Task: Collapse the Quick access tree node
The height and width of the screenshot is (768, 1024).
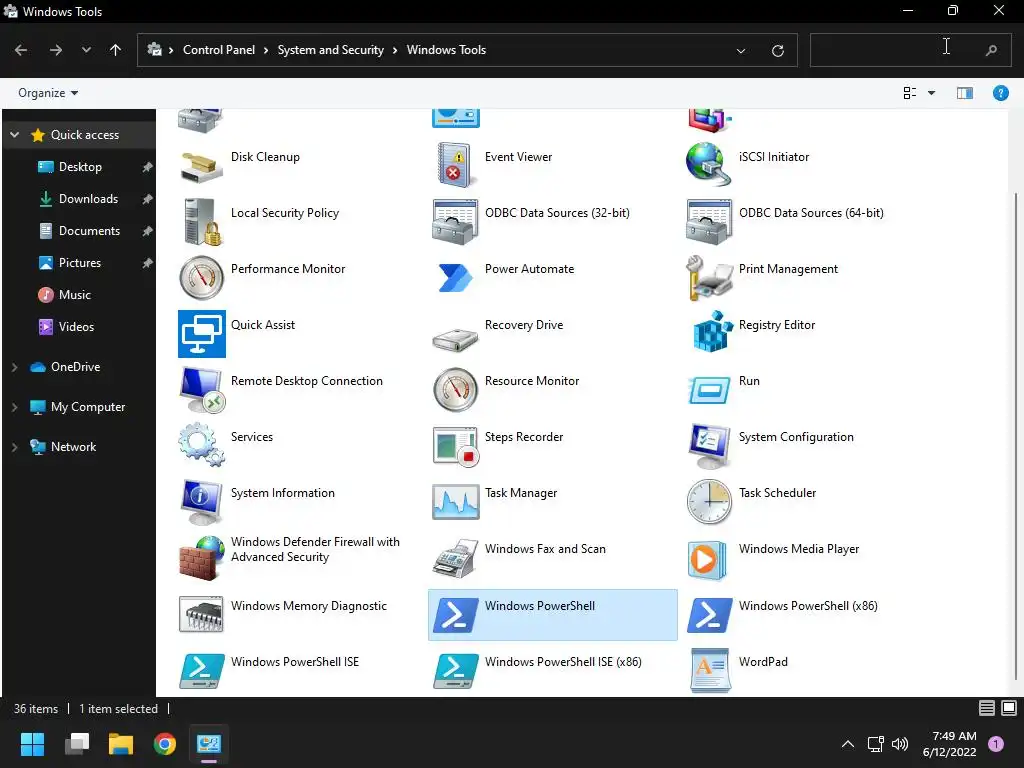Action: pyautogui.click(x=14, y=135)
